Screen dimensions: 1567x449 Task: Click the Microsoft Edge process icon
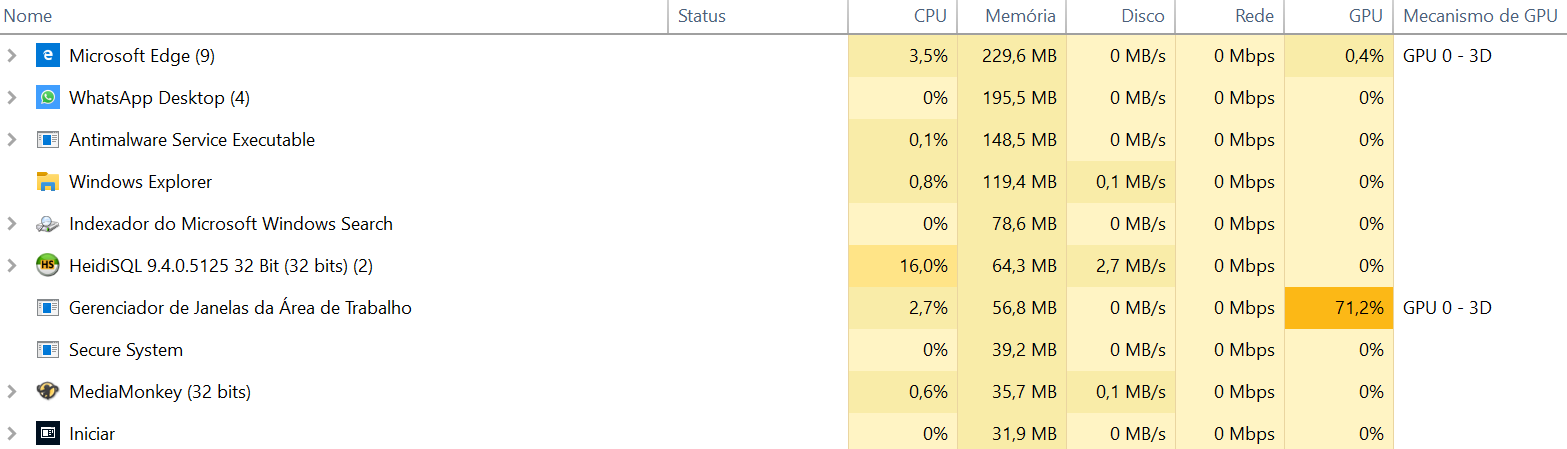click(x=47, y=56)
